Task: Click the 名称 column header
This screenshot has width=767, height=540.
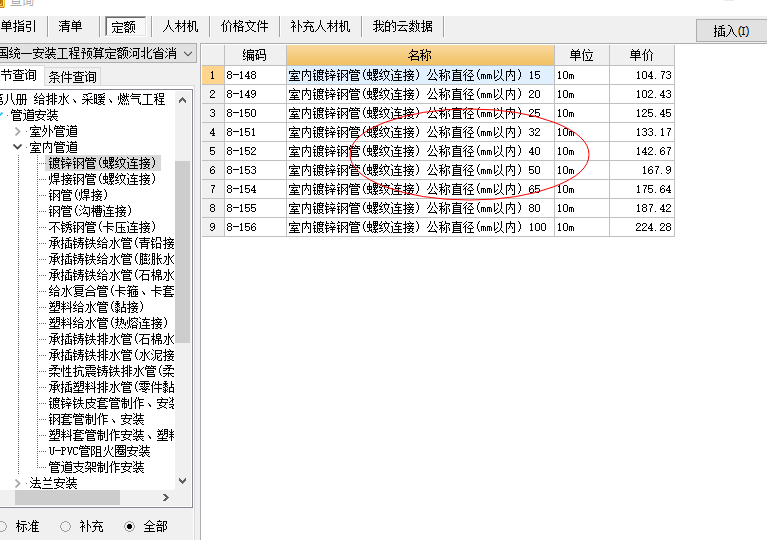Action: 420,55
